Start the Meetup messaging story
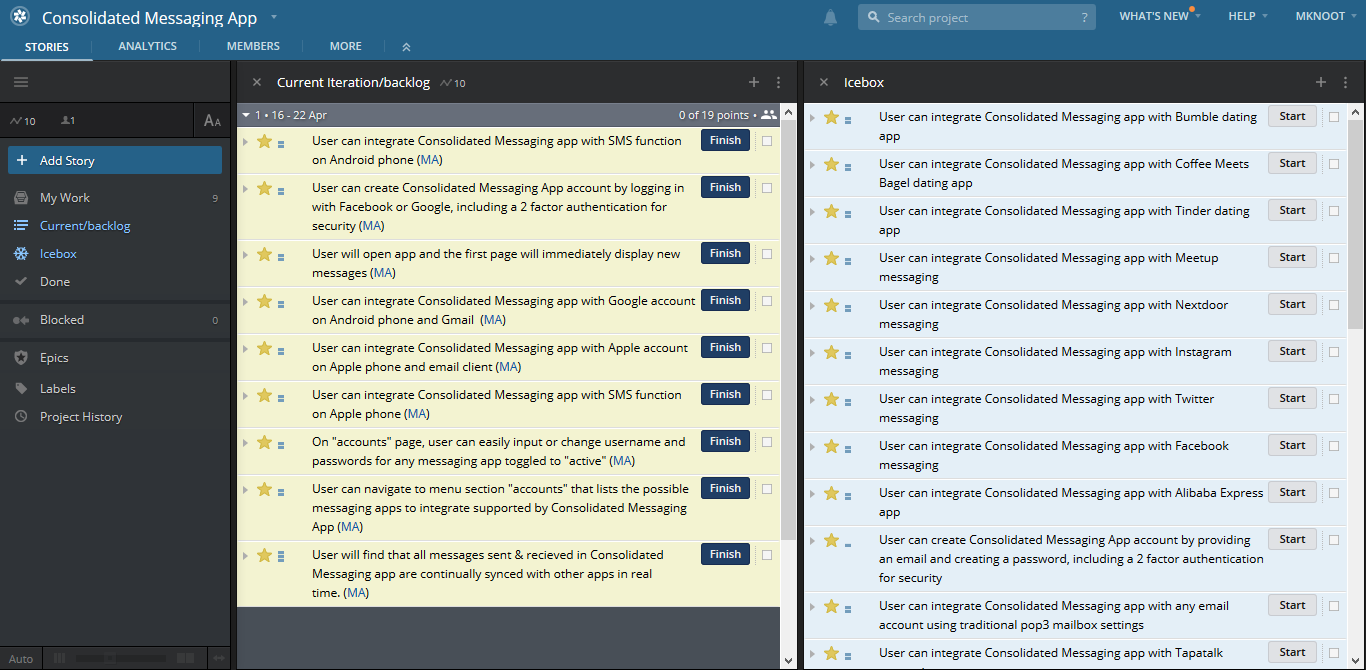Screen dimensions: 1366x670 pos(1291,257)
